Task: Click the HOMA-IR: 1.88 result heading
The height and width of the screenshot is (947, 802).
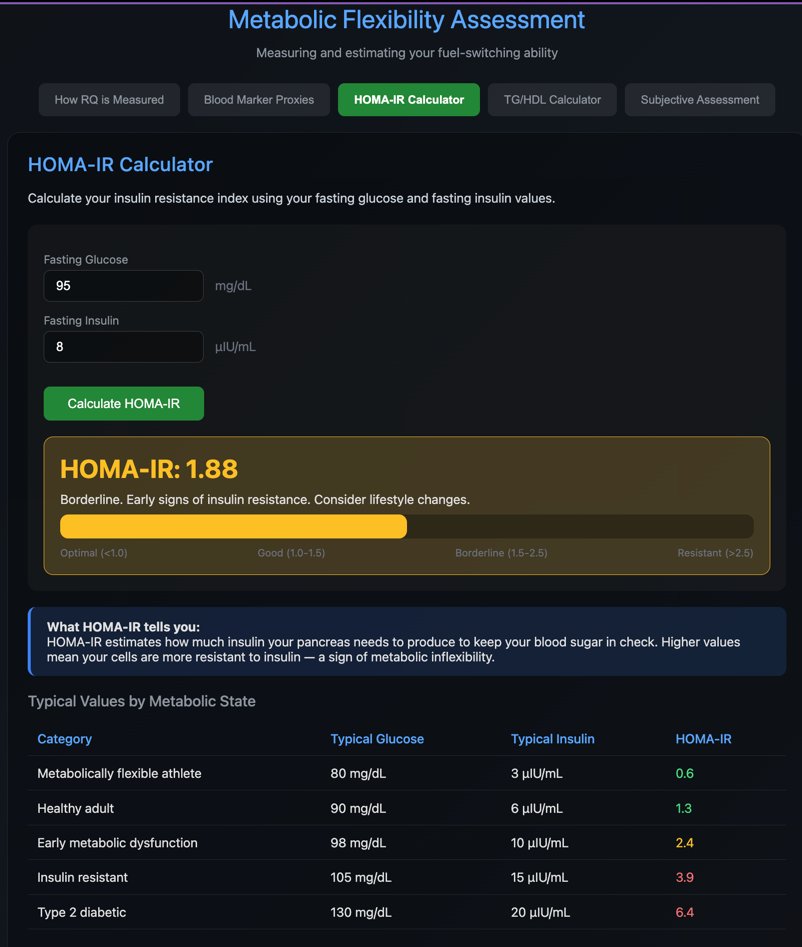Action: [x=149, y=469]
